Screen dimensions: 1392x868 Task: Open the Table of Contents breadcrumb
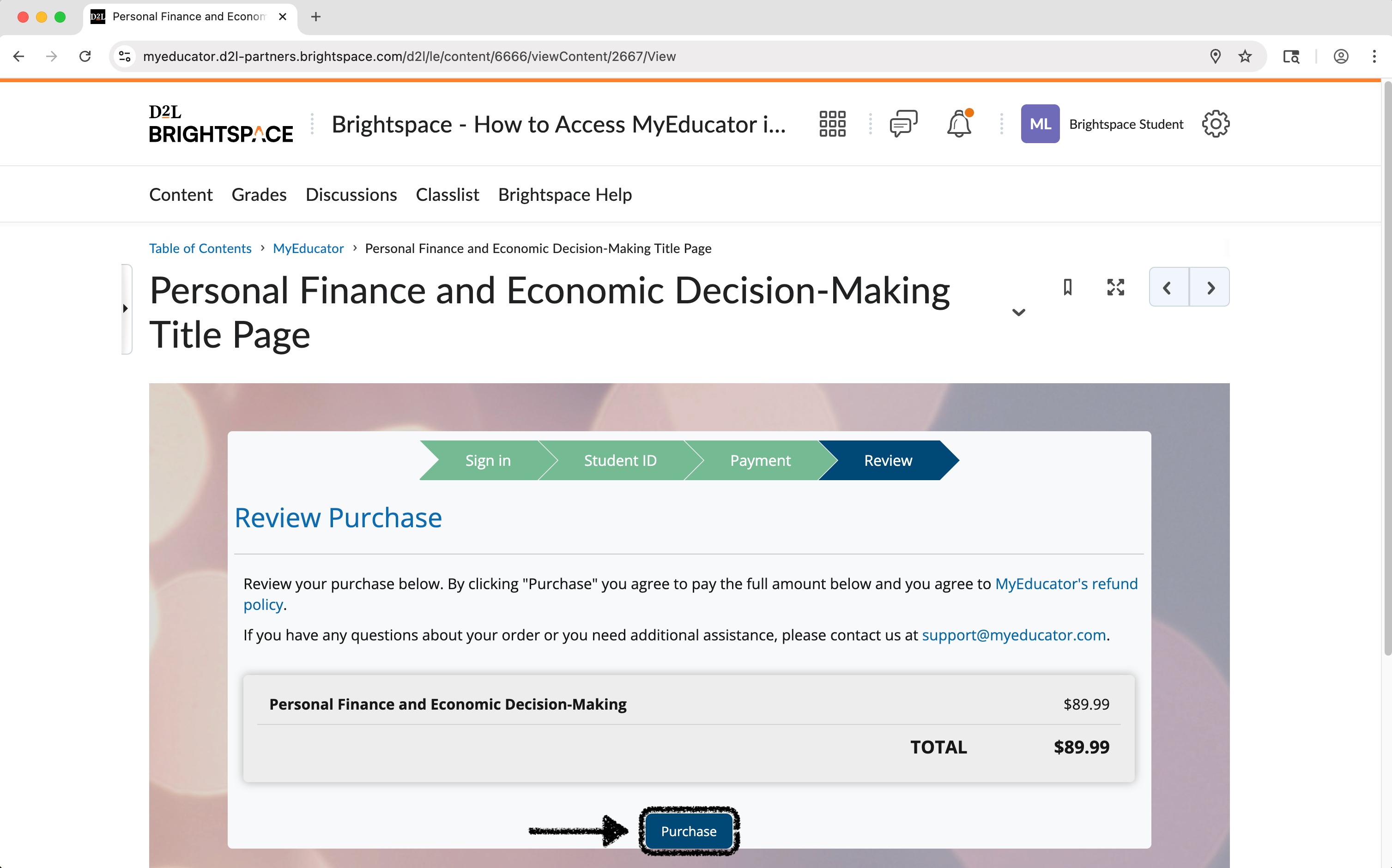(x=200, y=248)
